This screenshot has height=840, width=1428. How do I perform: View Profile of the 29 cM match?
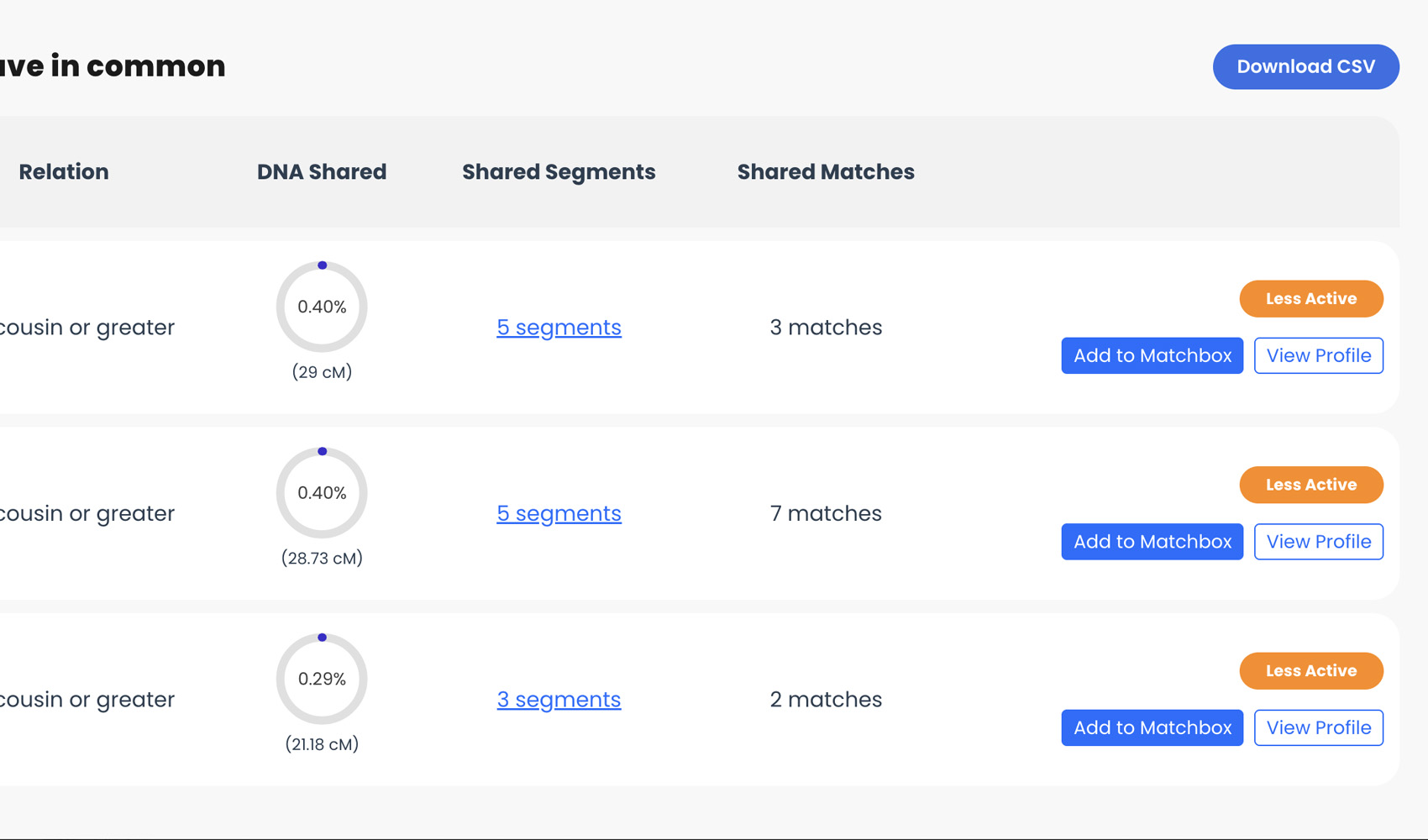[x=1319, y=355]
